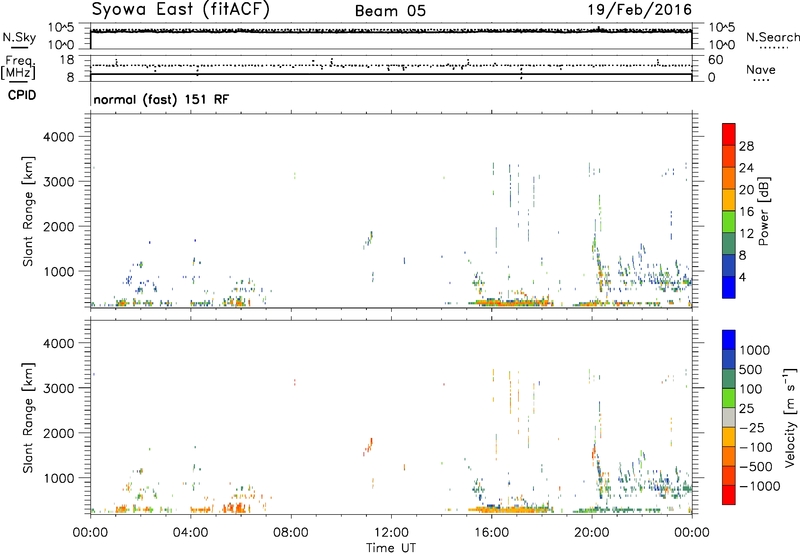Click the "16:00" time tick label

pyautogui.click(x=491, y=533)
